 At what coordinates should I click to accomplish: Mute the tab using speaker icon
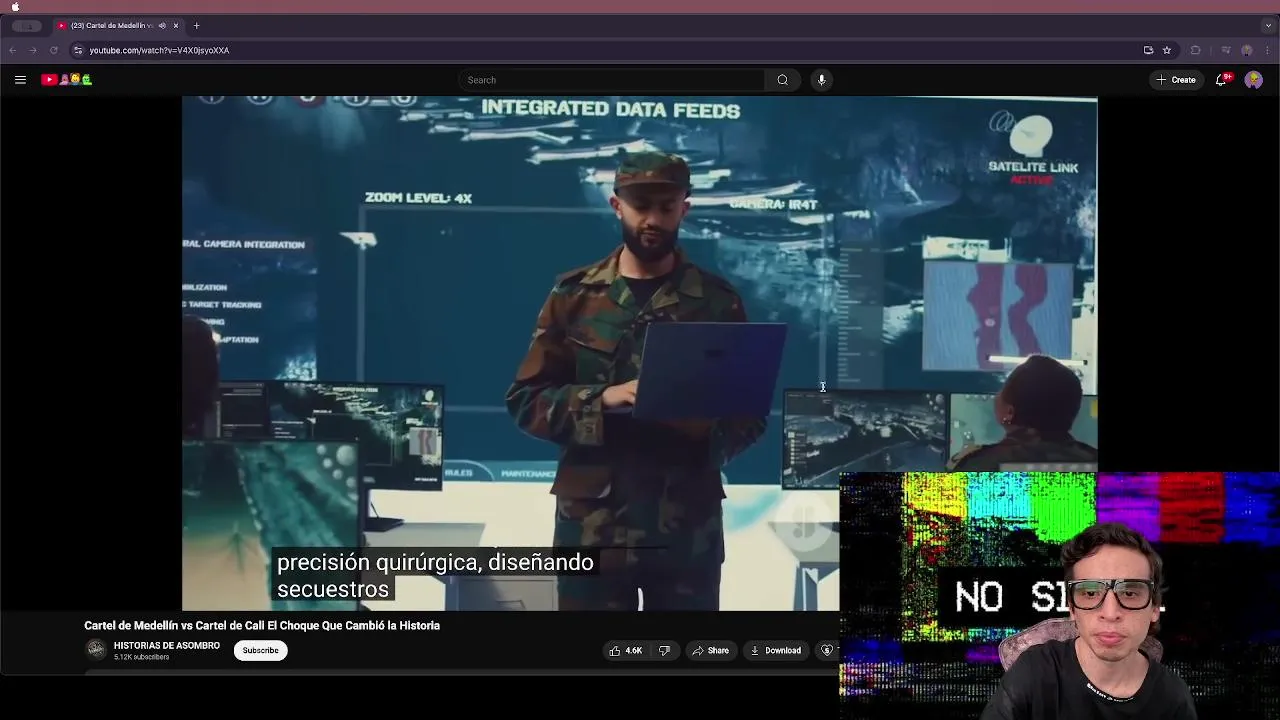click(x=162, y=26)
